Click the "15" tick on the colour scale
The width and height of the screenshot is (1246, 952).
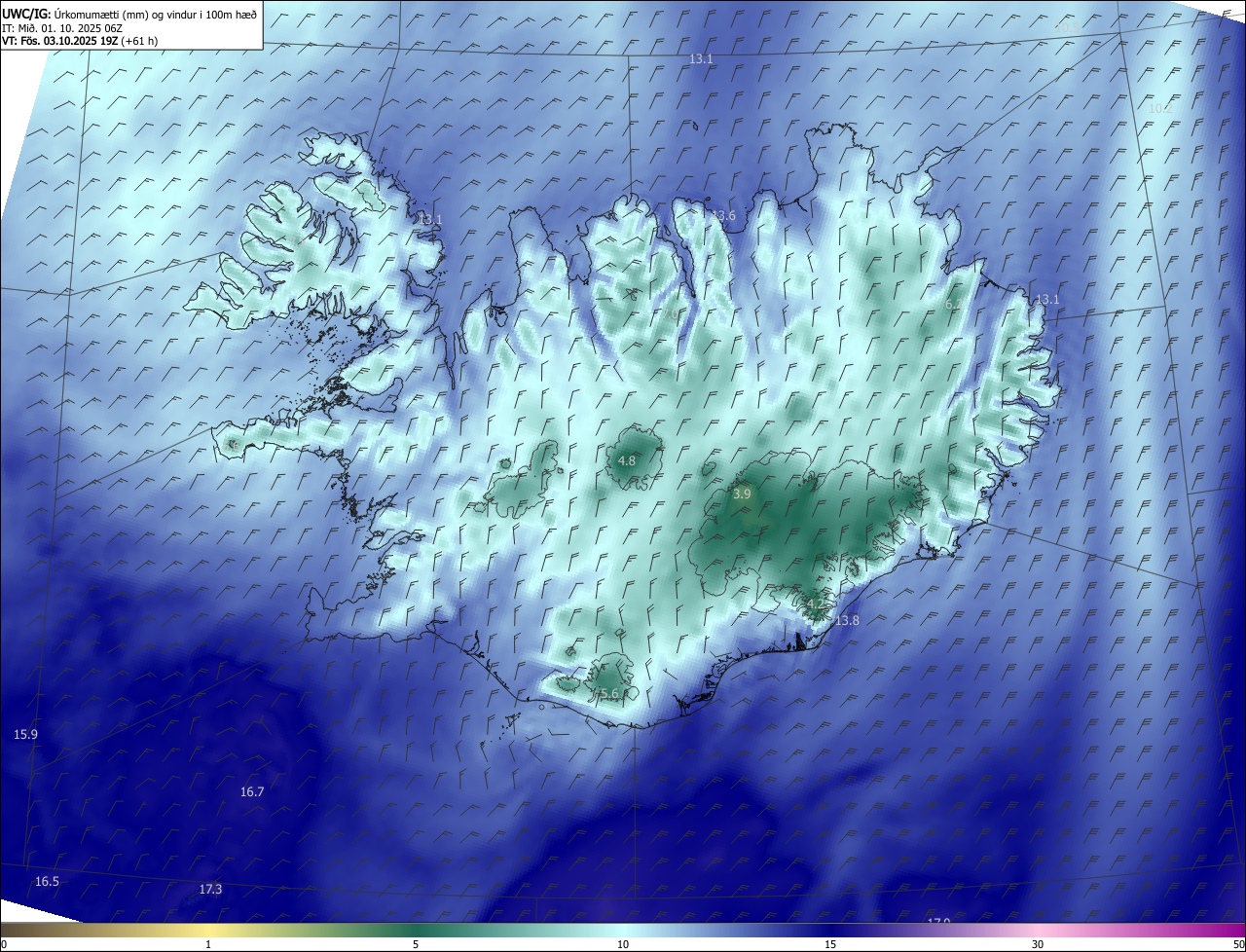coord(830,944)
